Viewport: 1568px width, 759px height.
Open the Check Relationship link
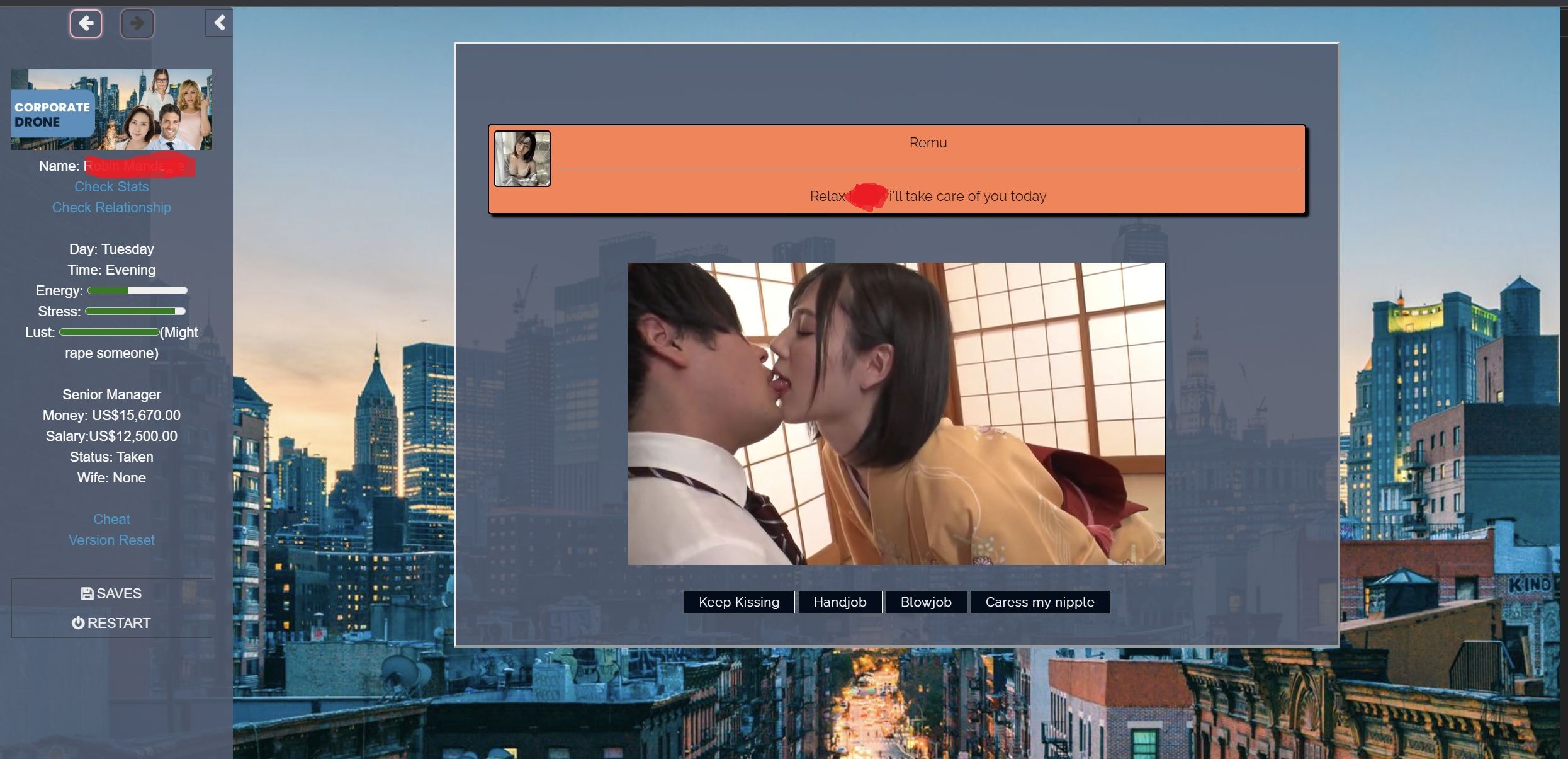point(111,207)
